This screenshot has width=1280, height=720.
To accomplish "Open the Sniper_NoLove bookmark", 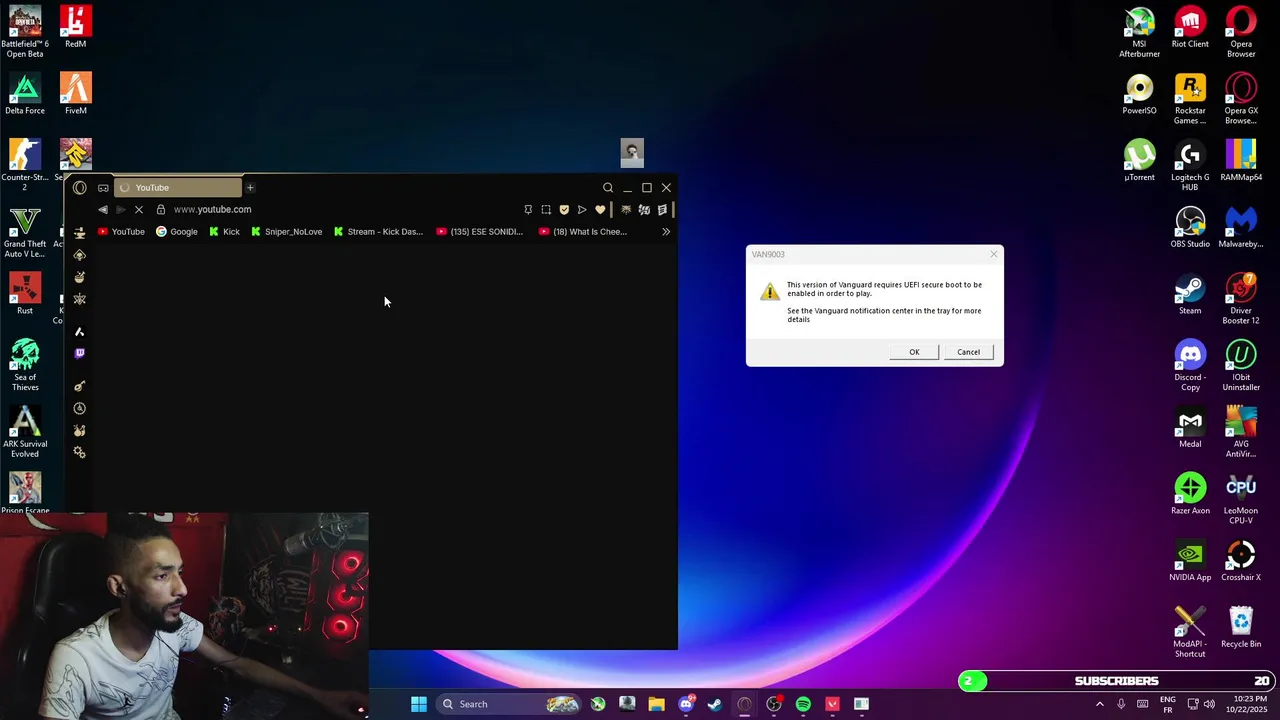I will [x=286, y=231].
